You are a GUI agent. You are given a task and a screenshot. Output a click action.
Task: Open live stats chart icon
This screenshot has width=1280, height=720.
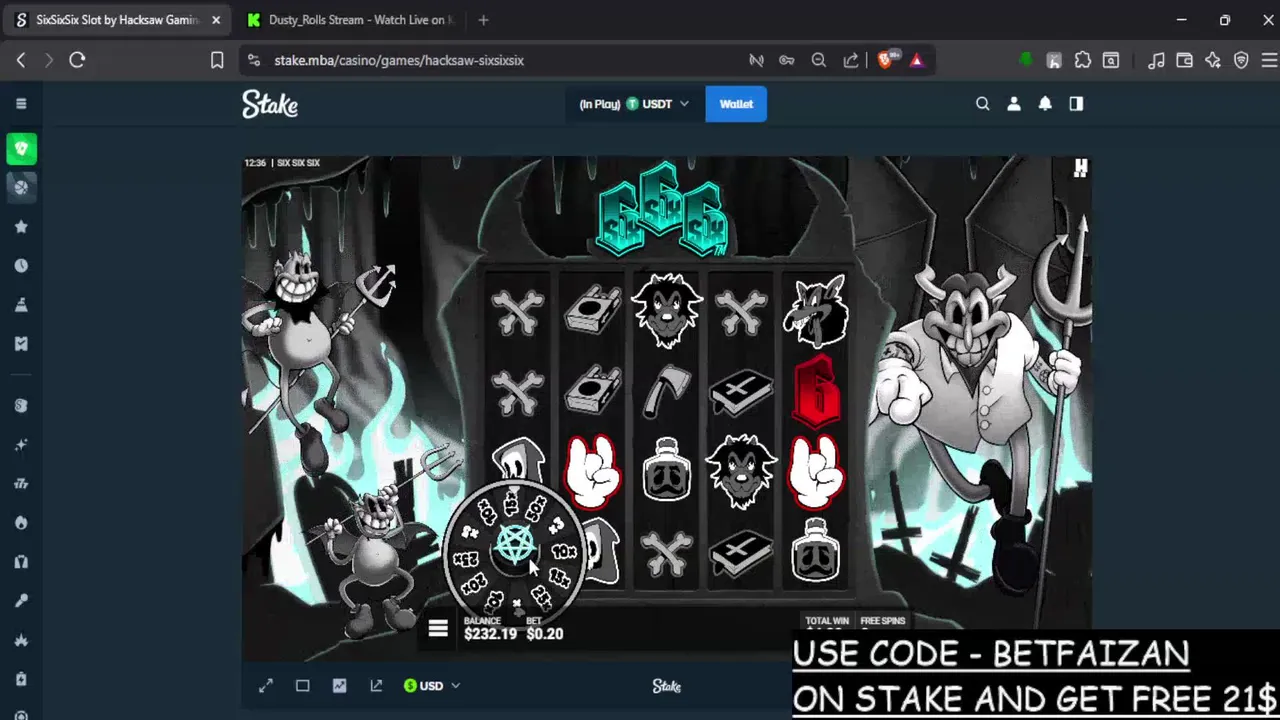click(x=339, y=686)
